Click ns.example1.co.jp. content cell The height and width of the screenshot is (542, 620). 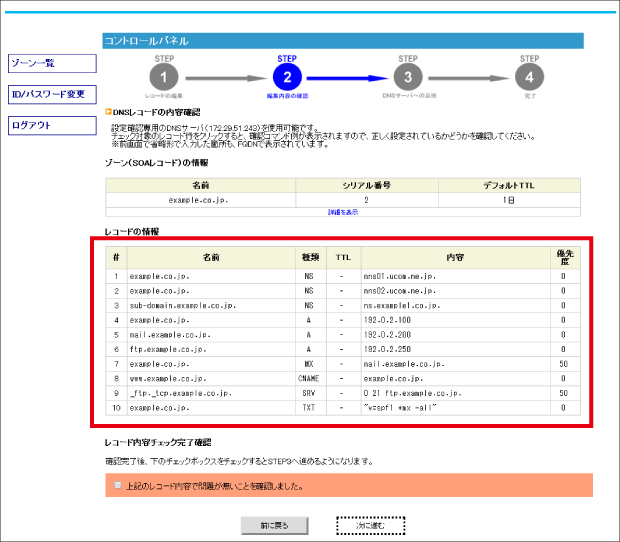[x=456, y=306]
